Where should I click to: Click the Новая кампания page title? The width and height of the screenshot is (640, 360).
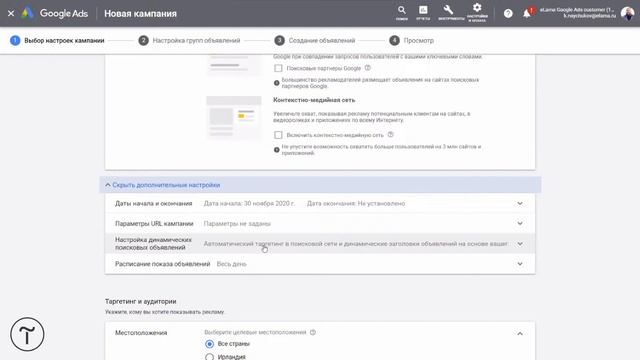(140, 13)
